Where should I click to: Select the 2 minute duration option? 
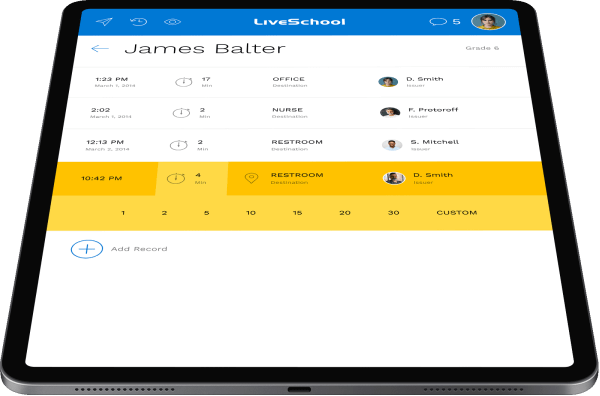[x=164, y=213]
